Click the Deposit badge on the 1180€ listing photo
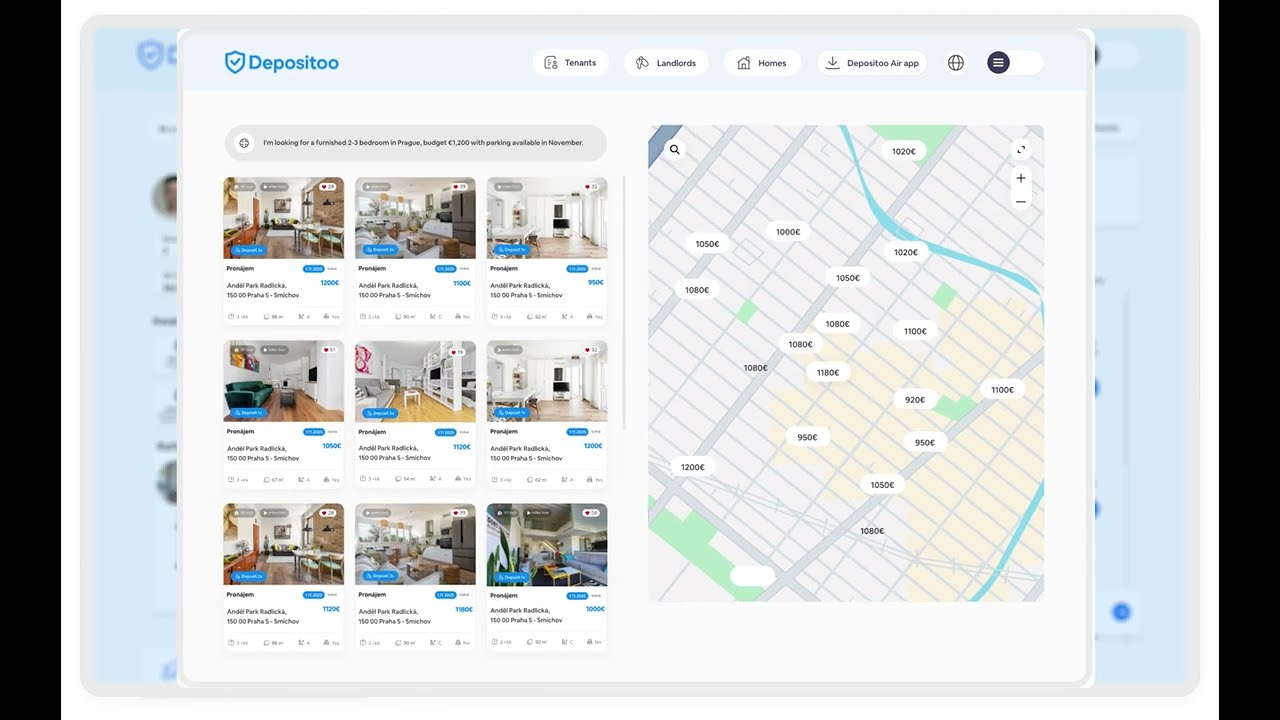 (380, 576)
